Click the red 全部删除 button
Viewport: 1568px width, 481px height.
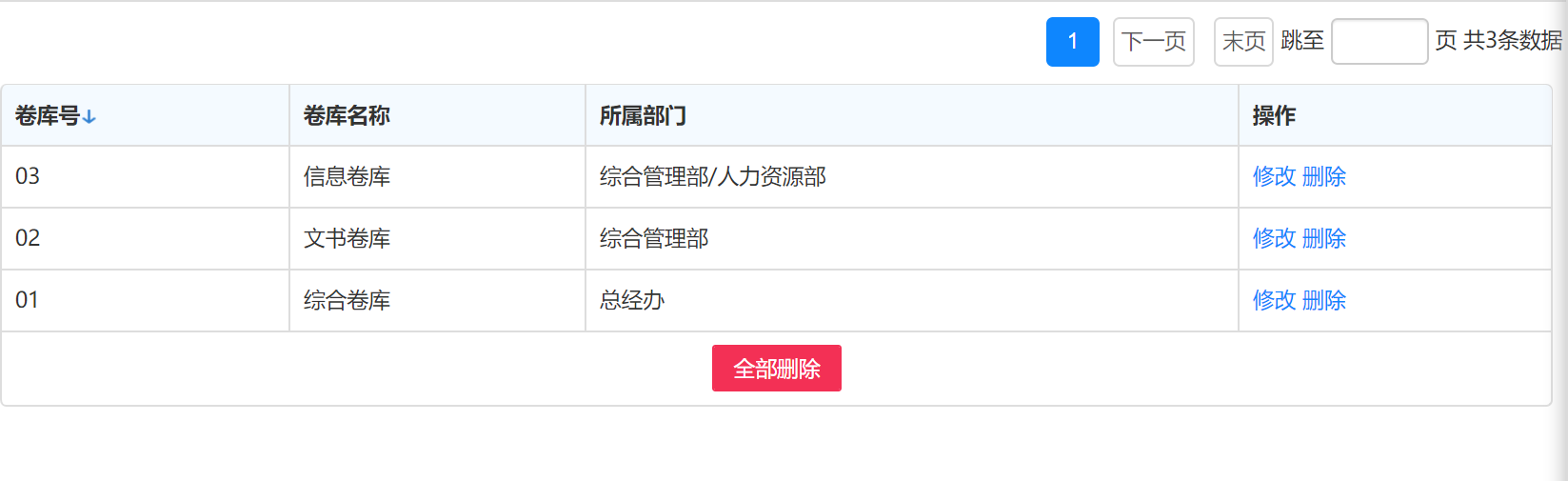[777, 369]
